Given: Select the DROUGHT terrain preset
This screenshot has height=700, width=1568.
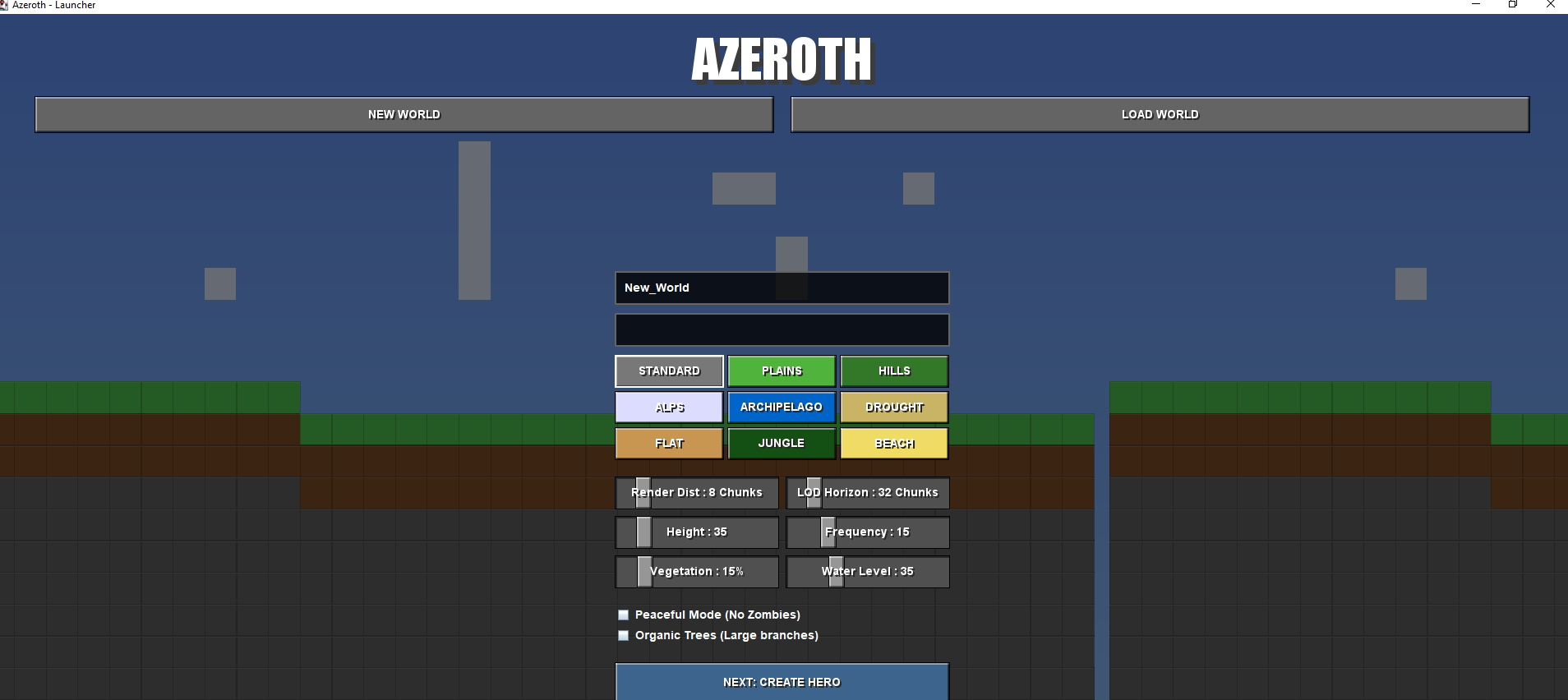Looking at the screenshot, I should pos(894,407).
